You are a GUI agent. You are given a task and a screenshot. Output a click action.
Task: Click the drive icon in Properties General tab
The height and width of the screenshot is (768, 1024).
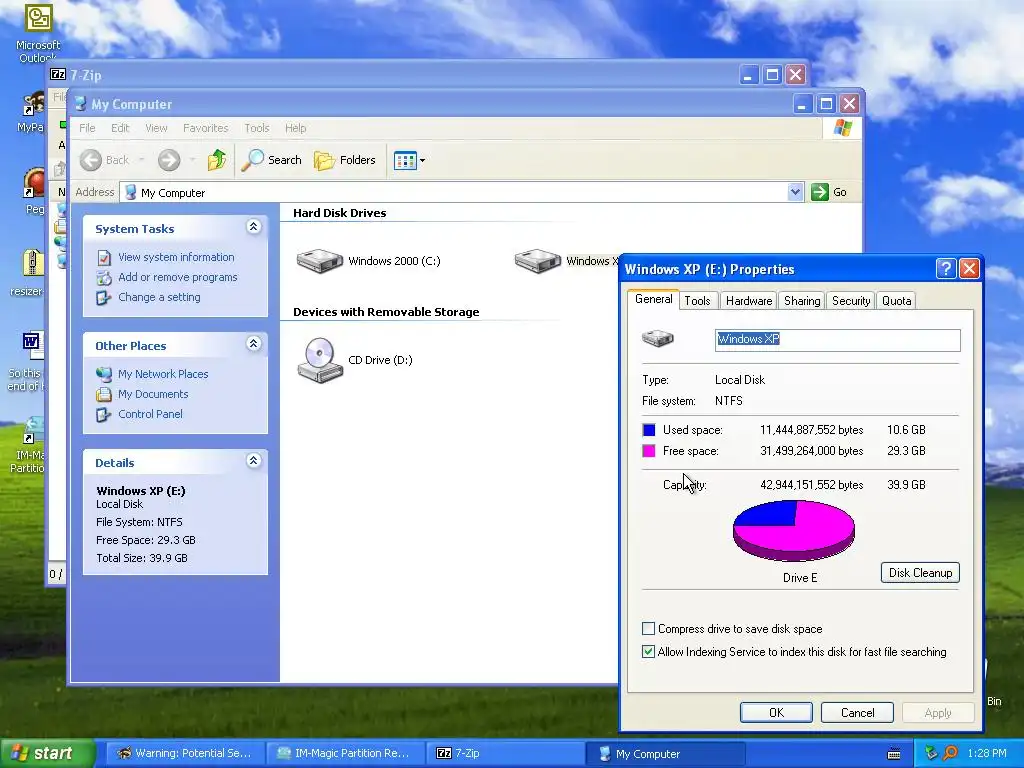(658, 338)
